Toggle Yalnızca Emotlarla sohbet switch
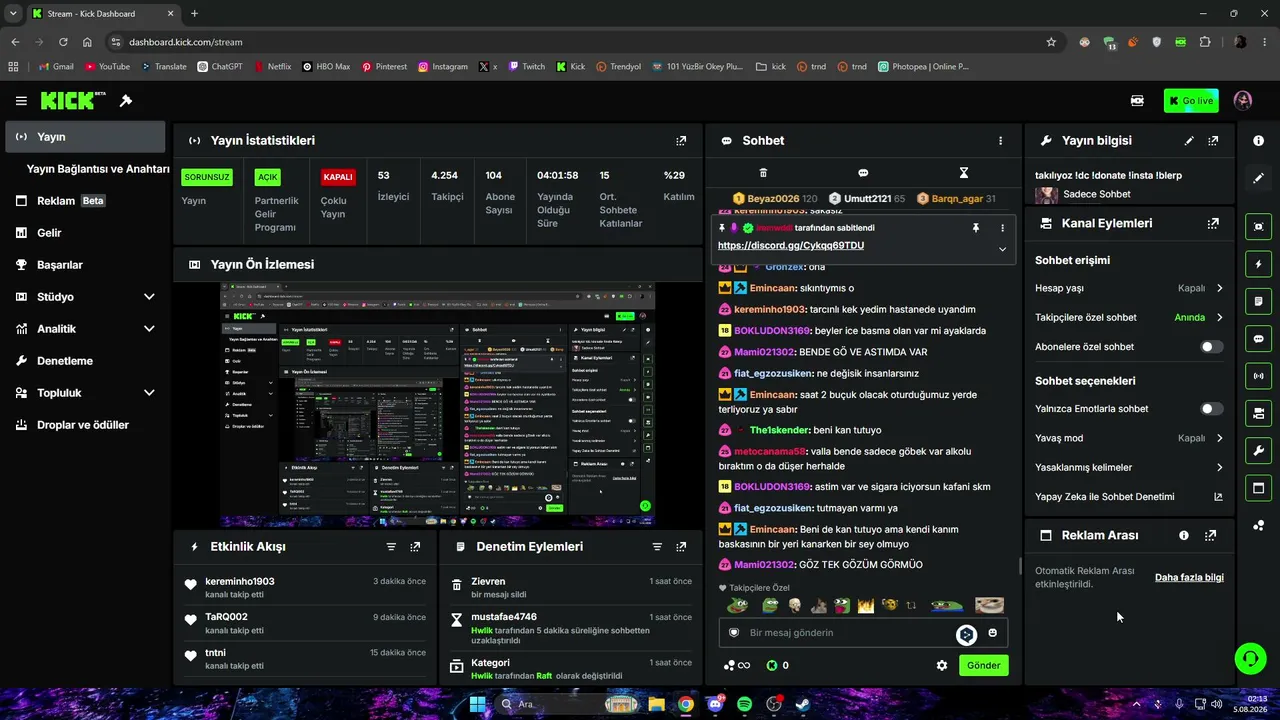Screen dimensions: 1280x720 tap(1211, 409)
